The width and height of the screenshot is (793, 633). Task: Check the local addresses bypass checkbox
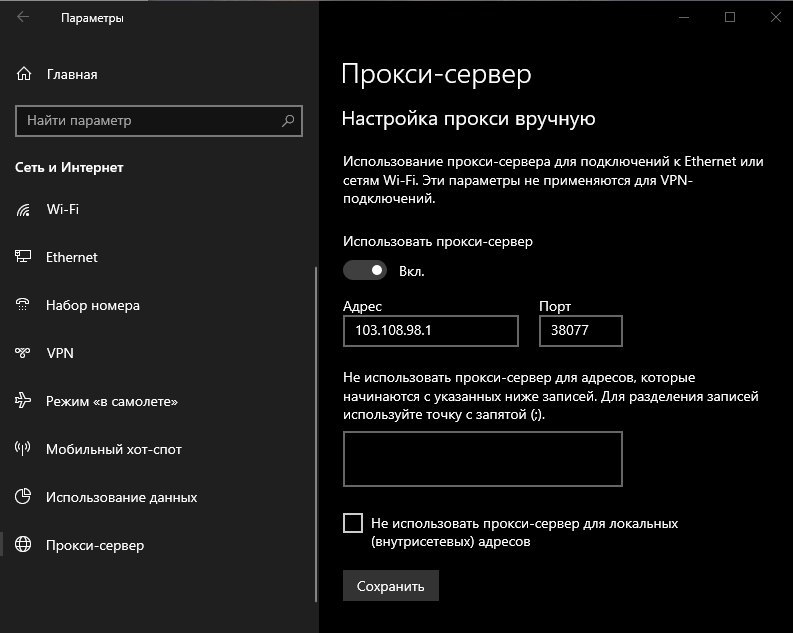(353, 523)
